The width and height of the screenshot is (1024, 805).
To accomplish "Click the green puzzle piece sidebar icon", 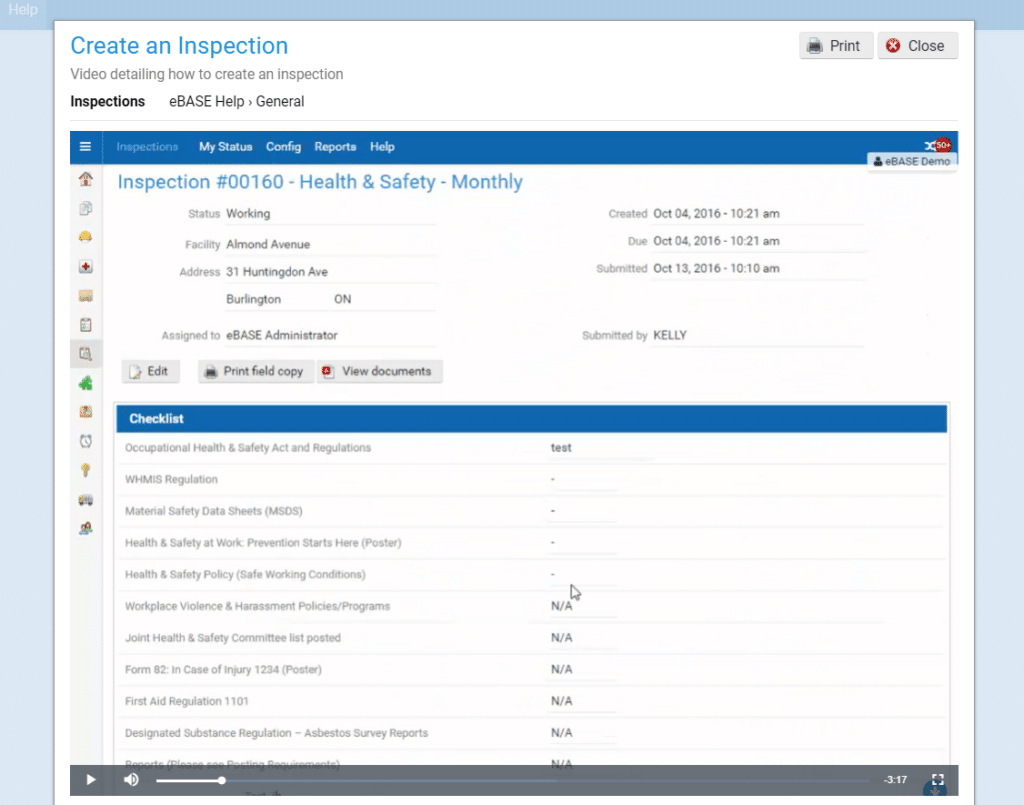I will pos(85,382).
